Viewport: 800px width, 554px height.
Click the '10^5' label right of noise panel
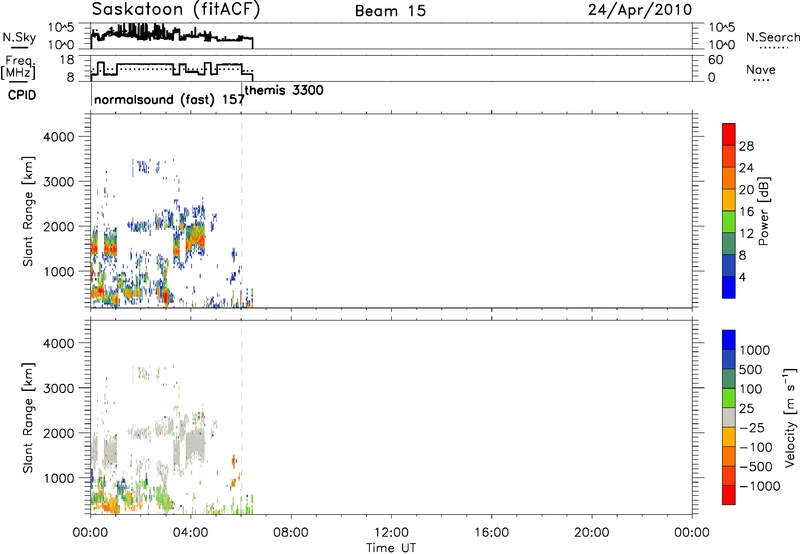click(x=722, y=27)
